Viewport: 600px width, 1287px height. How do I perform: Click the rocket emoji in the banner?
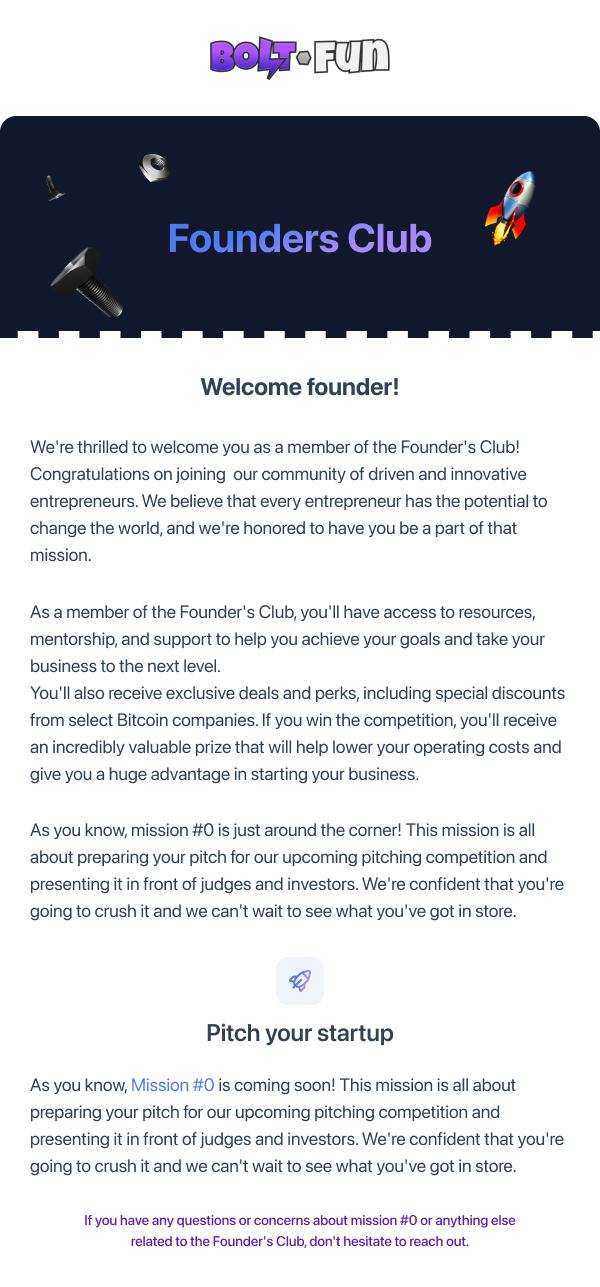click(510, 208)
